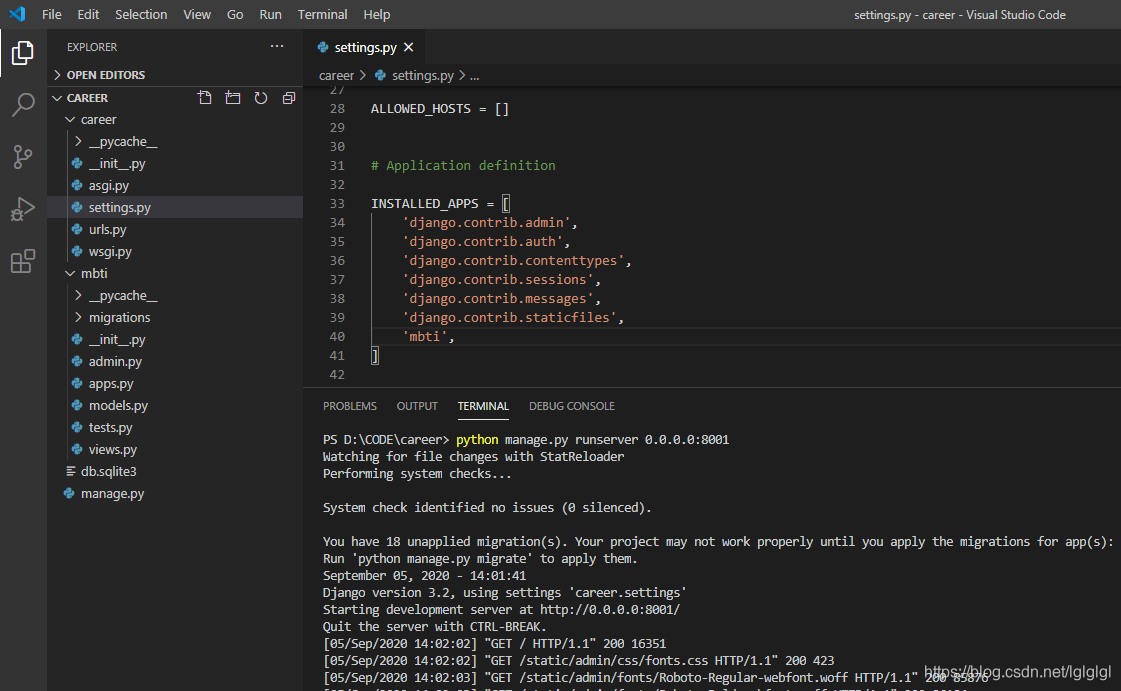The width and height of the screenshot is (1121, 691).
Task: Open urls.py in the file tree
Action: pos(107,229)
